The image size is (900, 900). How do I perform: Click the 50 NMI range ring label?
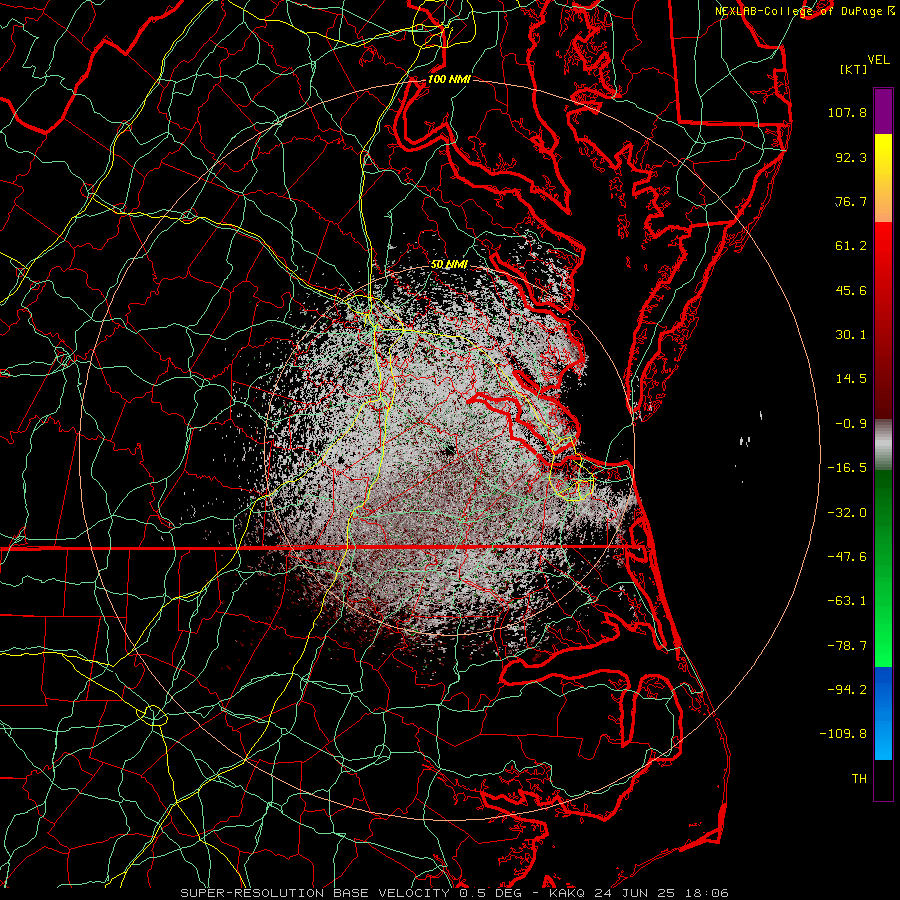(449, 264)
